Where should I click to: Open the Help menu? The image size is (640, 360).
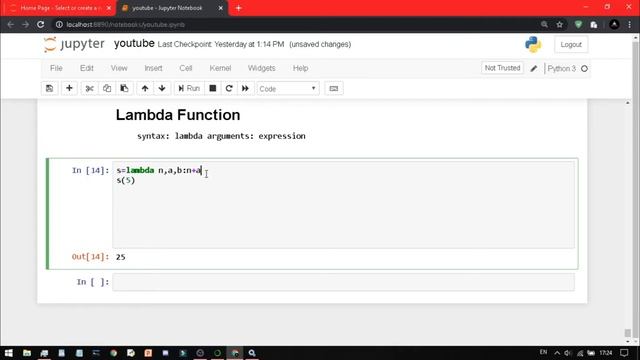(x=300, y=68)
